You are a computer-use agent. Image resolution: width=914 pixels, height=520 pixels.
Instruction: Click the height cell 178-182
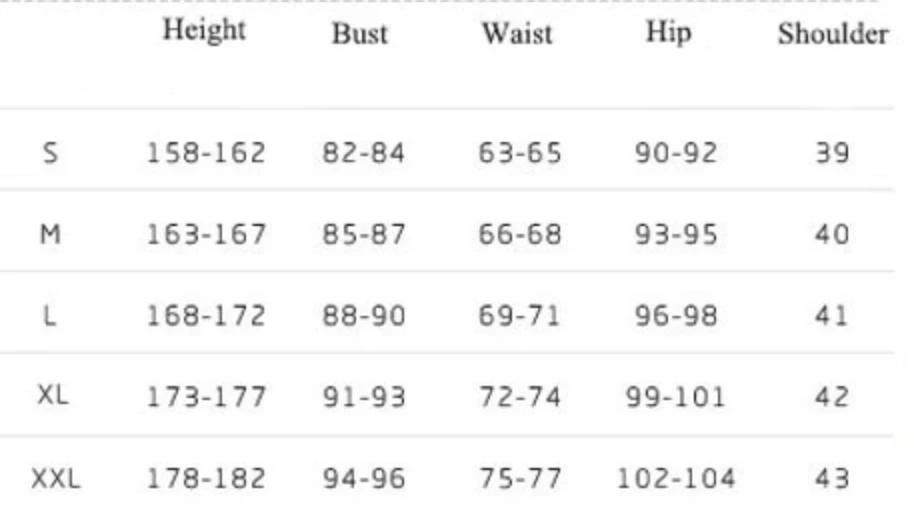pyautogui.click(x=206, y=479)
